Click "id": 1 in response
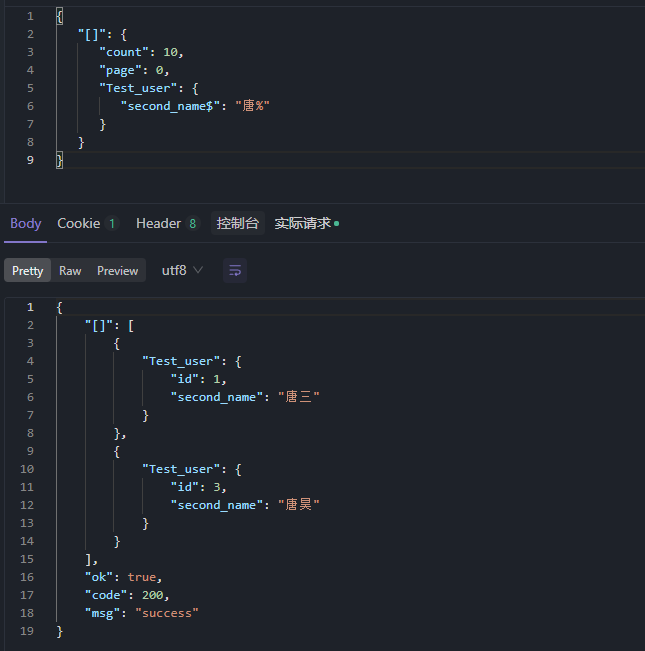 (x=198, y=379)
